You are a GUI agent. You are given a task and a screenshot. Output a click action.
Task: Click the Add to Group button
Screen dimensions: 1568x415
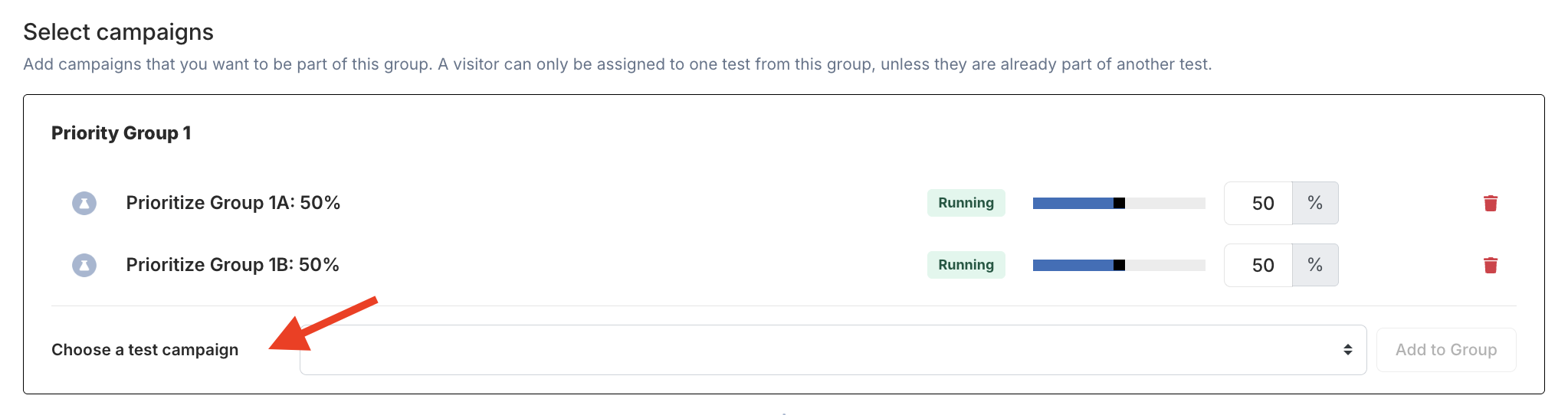[x=1445, y=350]
